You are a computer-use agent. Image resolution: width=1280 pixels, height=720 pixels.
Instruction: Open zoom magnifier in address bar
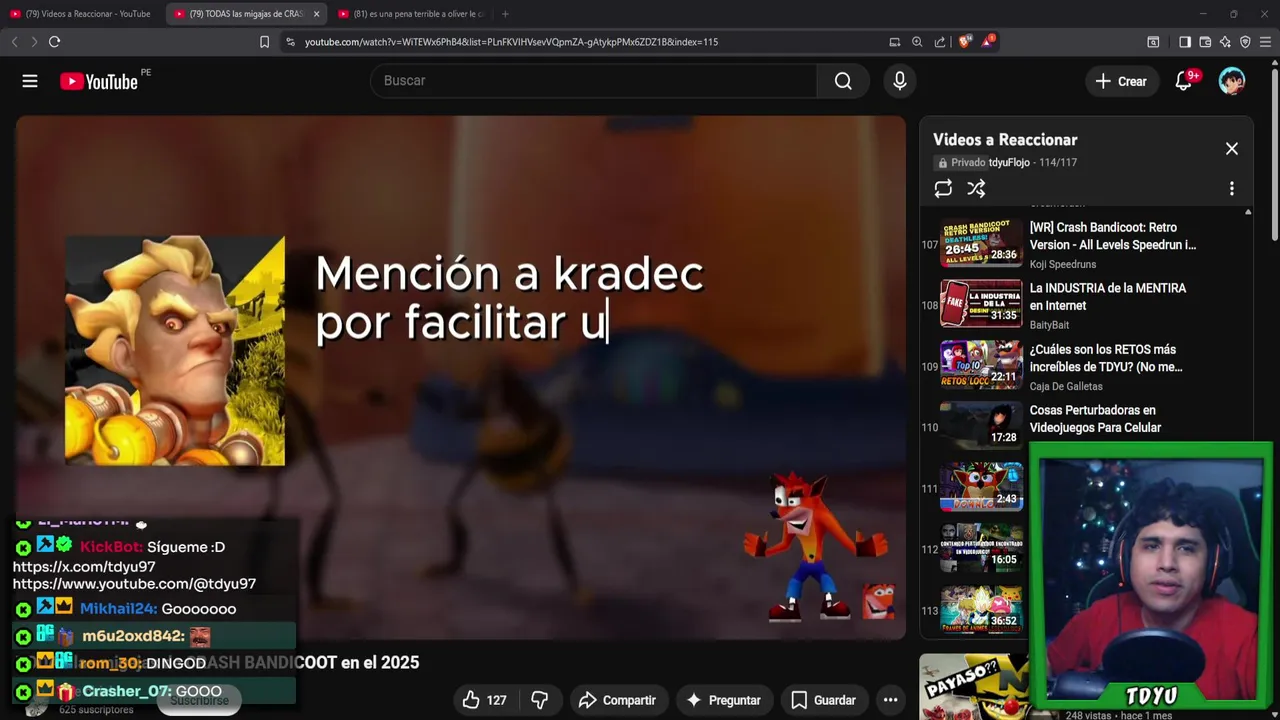tap(917, 42)
